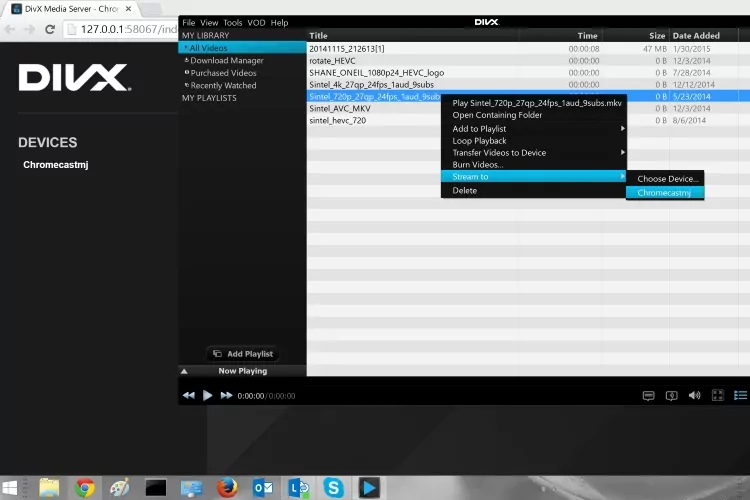Start playback with the play button
The width and height of the screenshot is (750, 500).
(x=207, y=395)
